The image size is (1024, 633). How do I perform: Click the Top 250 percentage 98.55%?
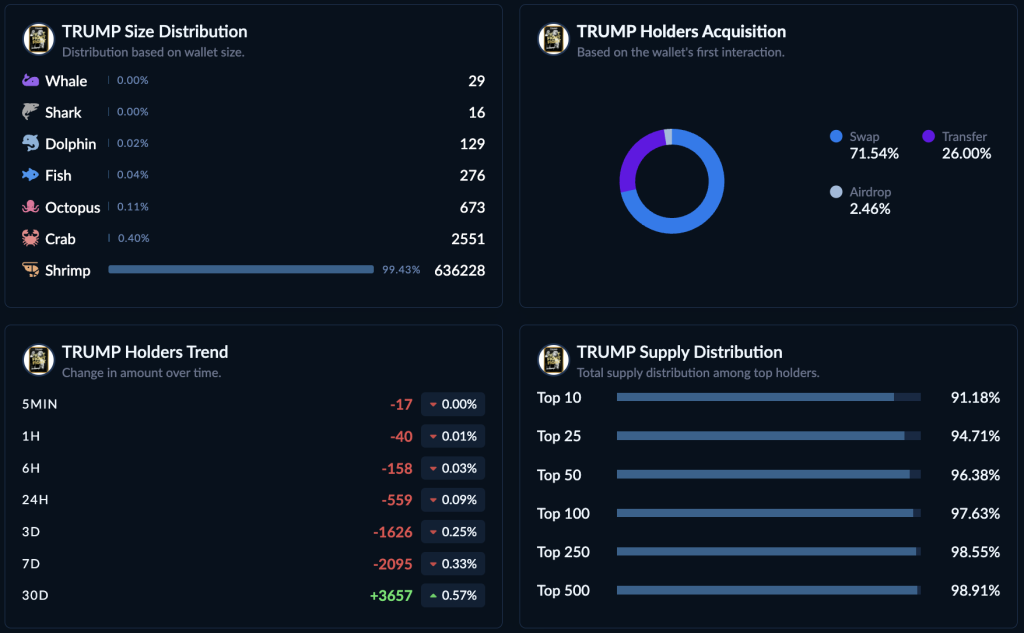point(975,552)
